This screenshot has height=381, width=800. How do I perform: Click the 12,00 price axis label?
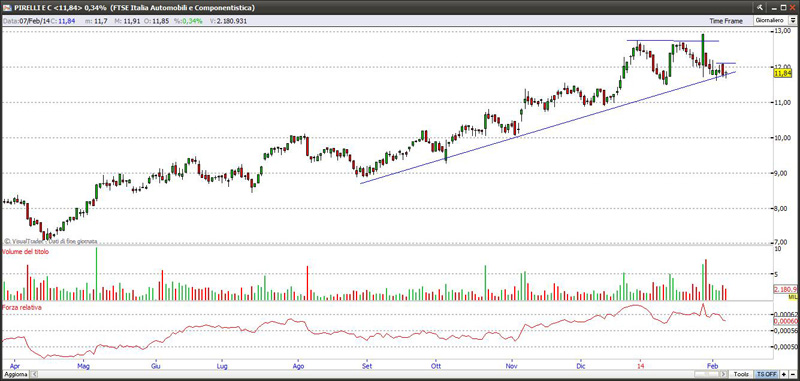point(783,67)
